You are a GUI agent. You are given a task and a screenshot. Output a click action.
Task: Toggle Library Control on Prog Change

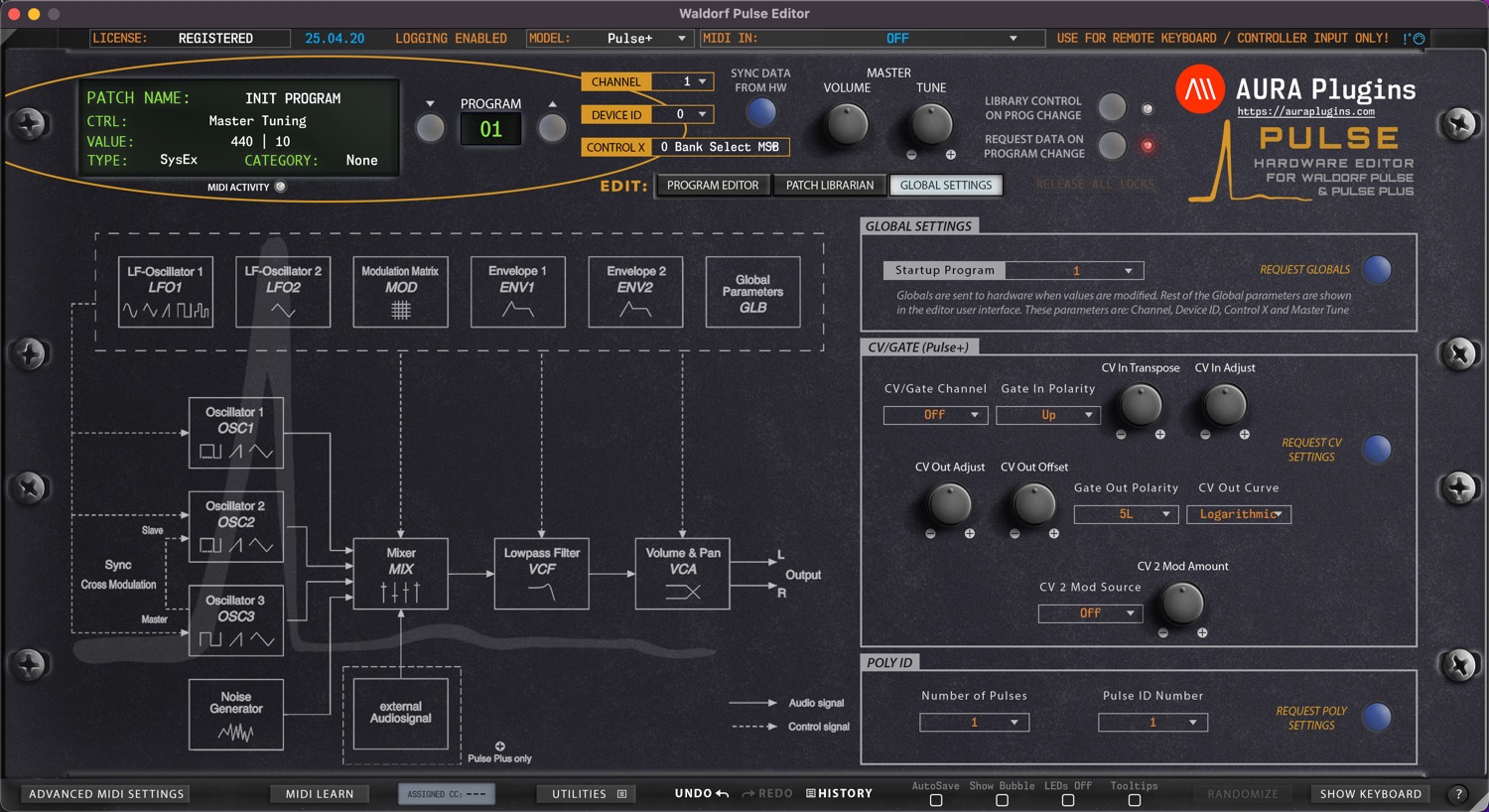[x=1112, y=107]
